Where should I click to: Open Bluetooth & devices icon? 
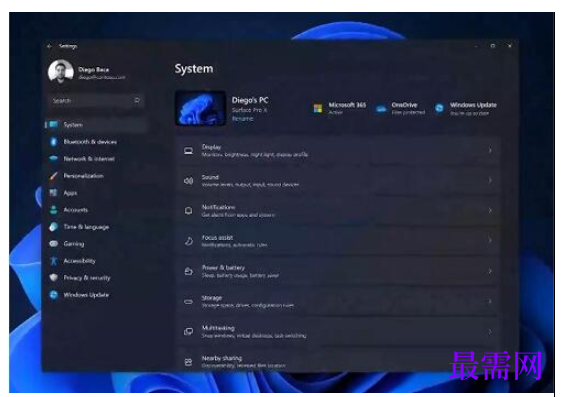53,142
